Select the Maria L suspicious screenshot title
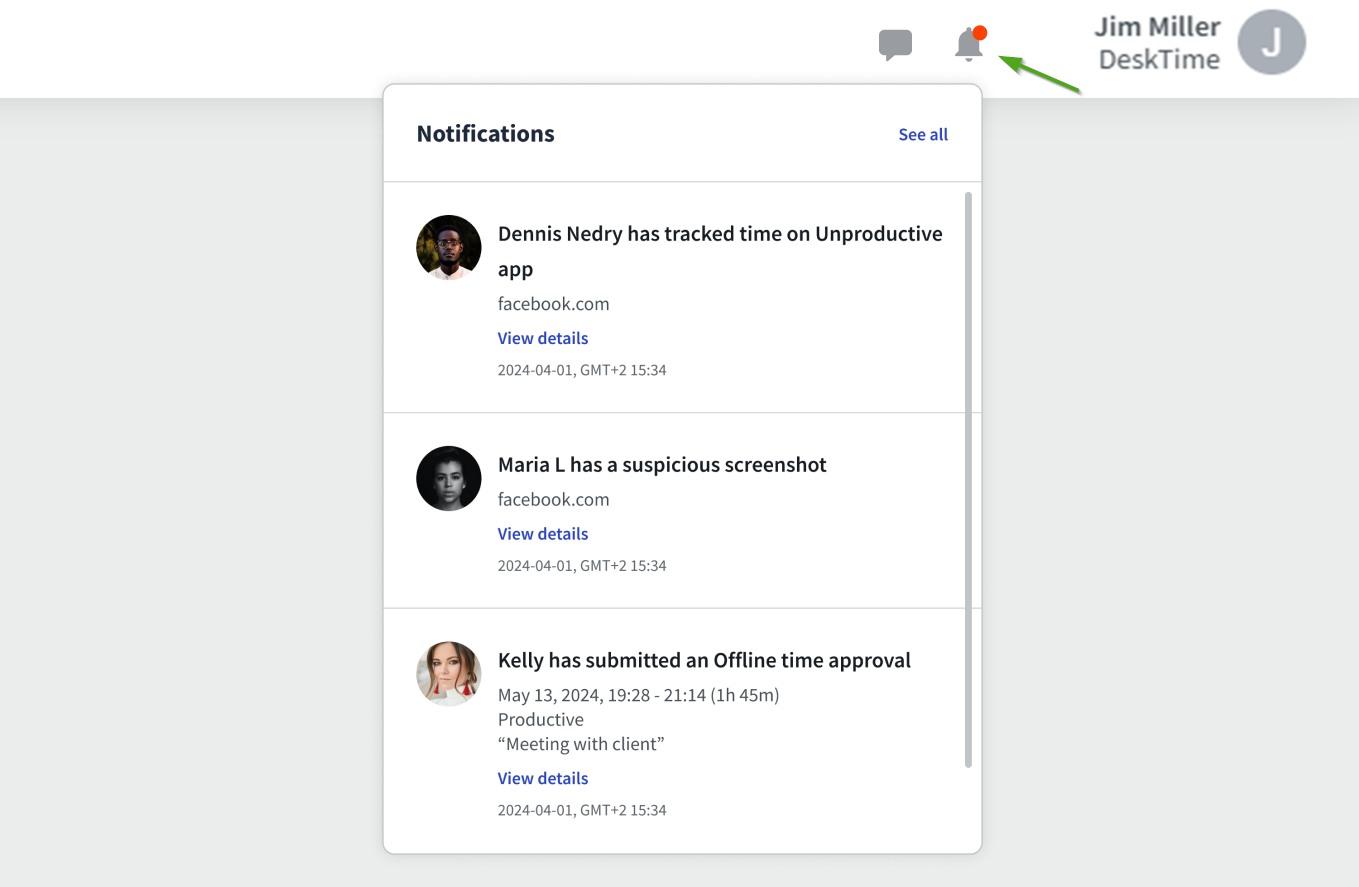This screenshot has width=1359, height=887. [662, 465]
